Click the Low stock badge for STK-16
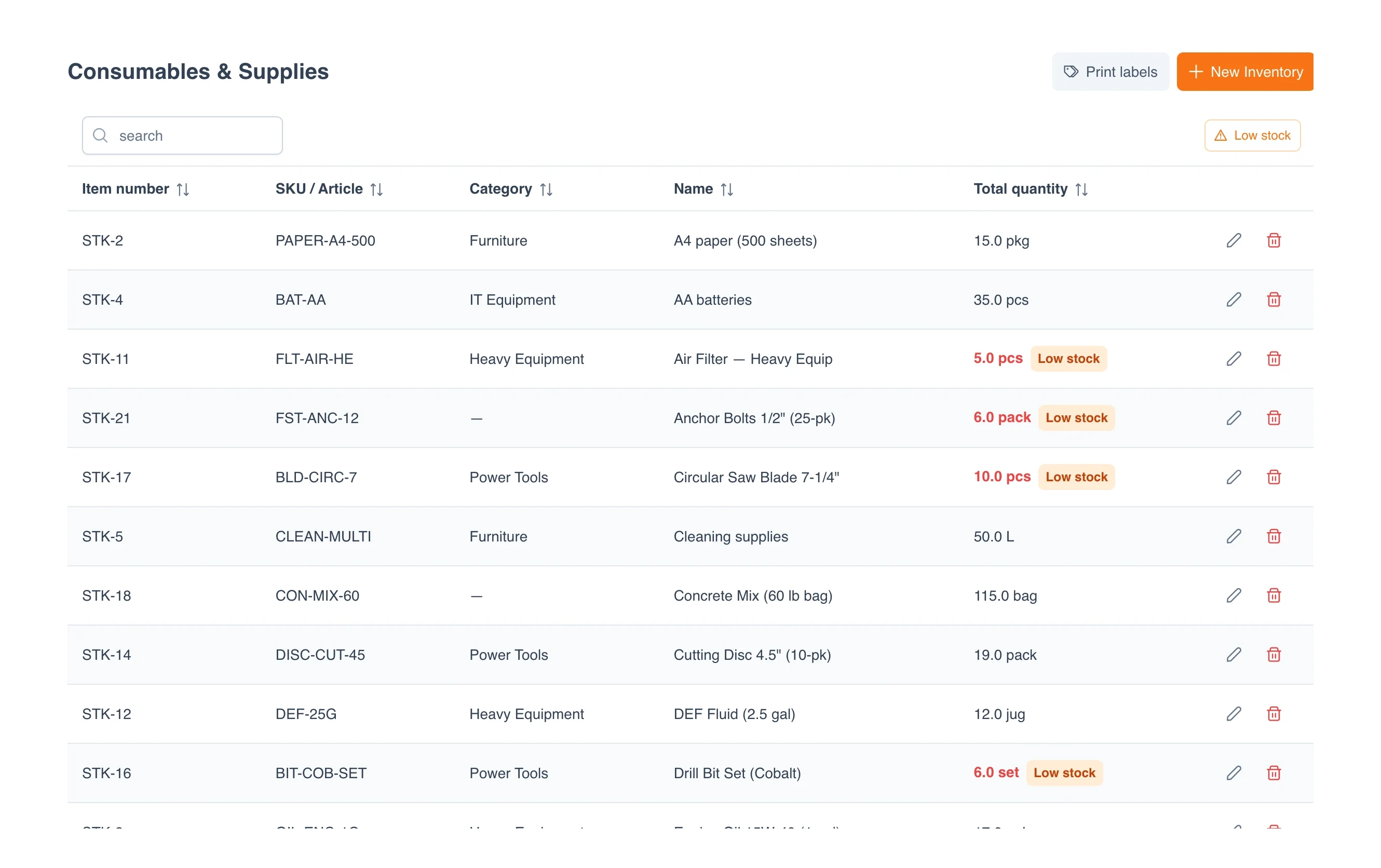1381x868 pixels. [1064, 772]
